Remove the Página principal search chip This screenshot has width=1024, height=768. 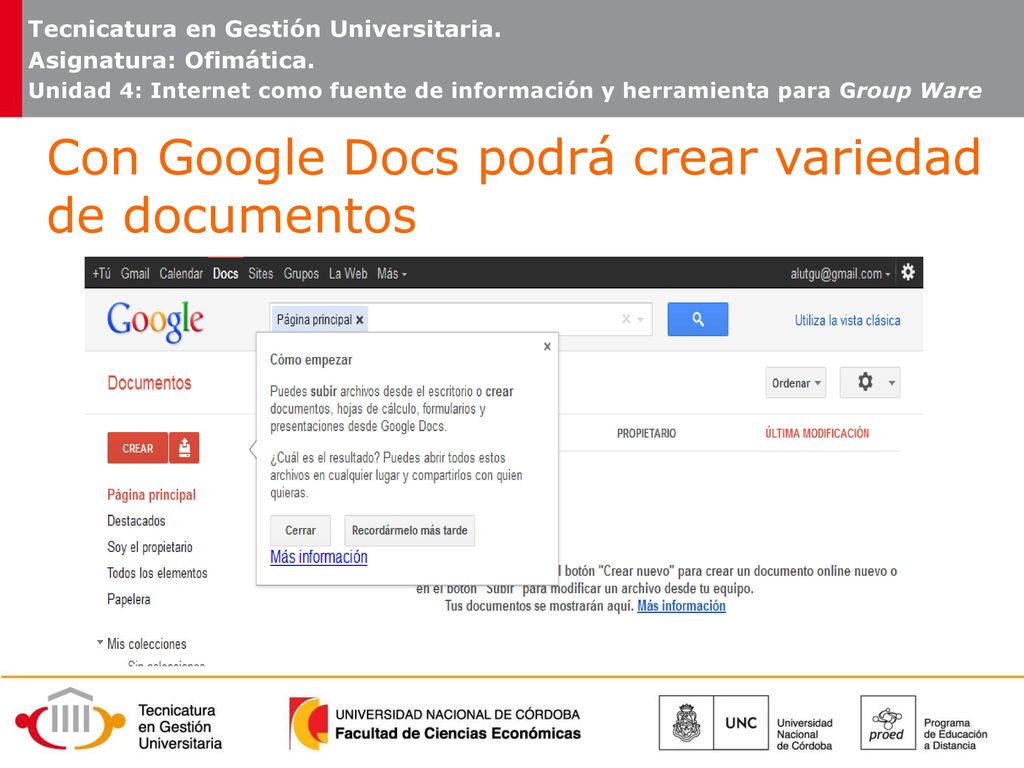coord(360,320)
